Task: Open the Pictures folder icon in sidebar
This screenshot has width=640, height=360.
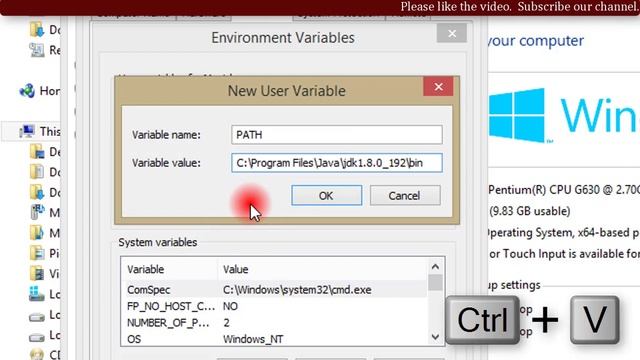Action: click(37, 253)
